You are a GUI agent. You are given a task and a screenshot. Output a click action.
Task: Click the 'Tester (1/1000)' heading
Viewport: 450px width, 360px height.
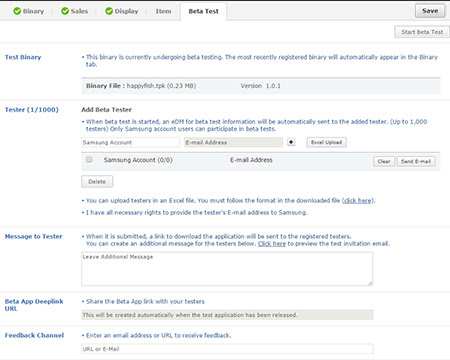32,110
